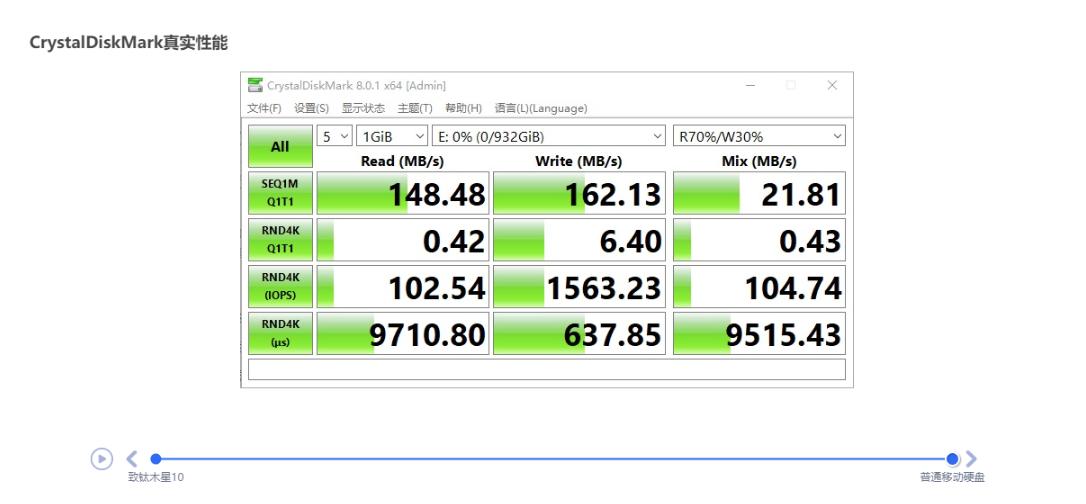Click the CrystalDiskMark 8.0.1 x64 [Admin] title
The height and width of the screenshot is (504, 1086).
point(357,86)
